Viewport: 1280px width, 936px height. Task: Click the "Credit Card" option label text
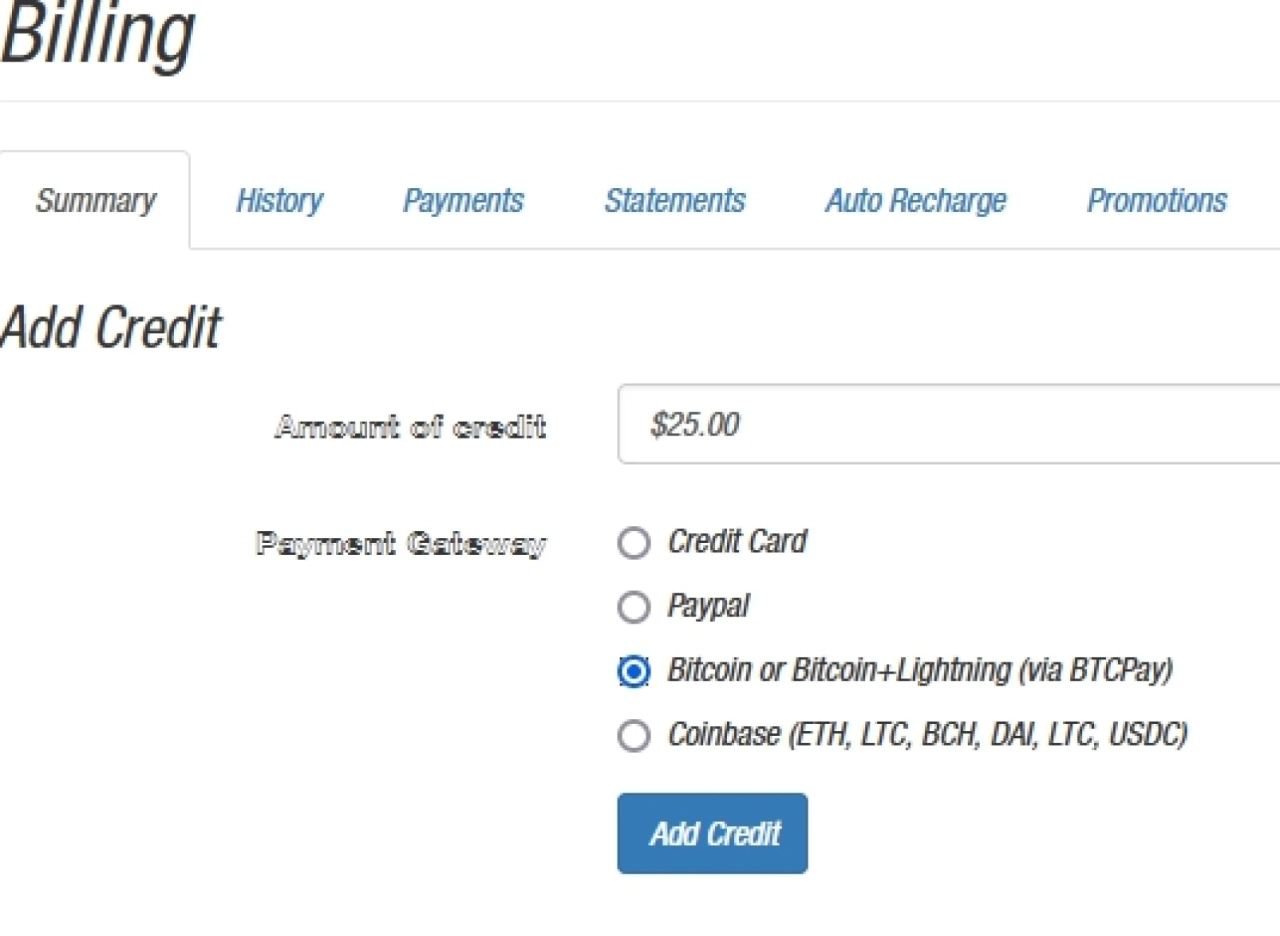(737, 542)
